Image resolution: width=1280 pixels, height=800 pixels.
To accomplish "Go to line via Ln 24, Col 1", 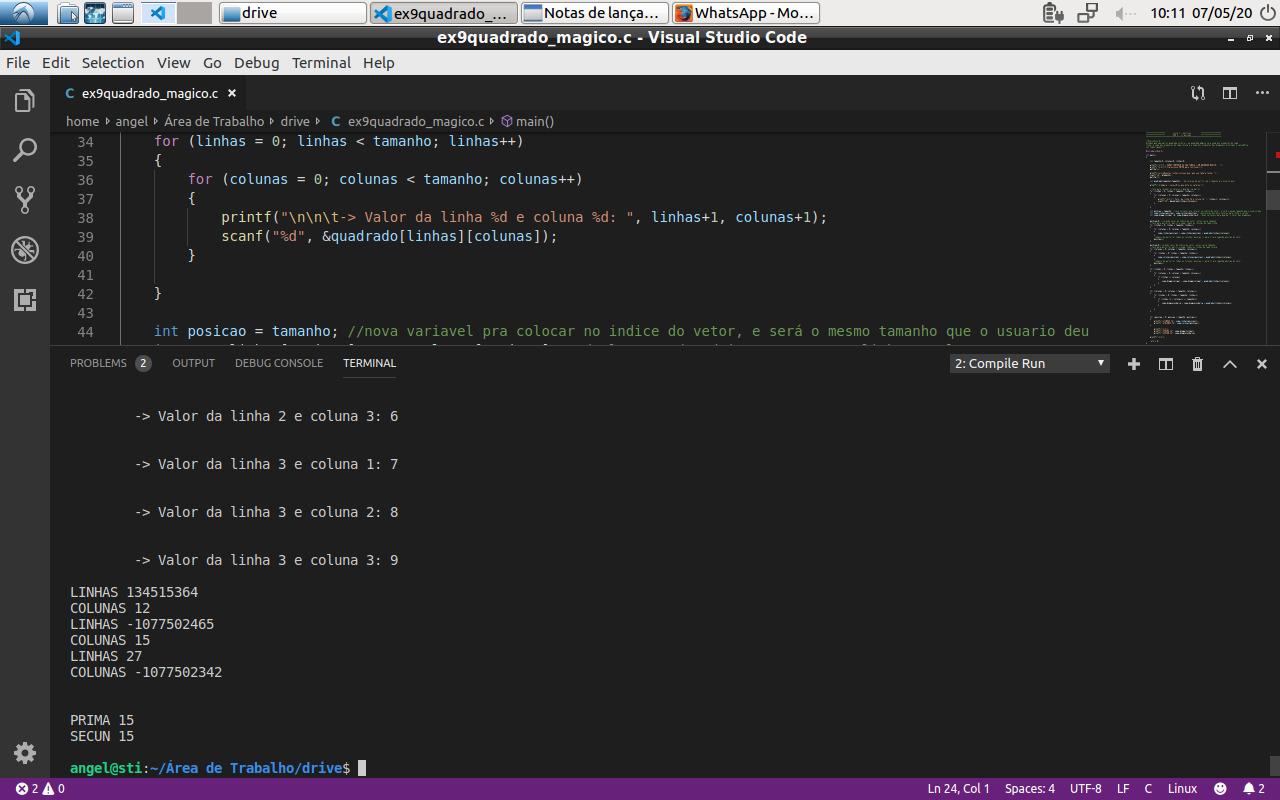I will click(958, 788).
